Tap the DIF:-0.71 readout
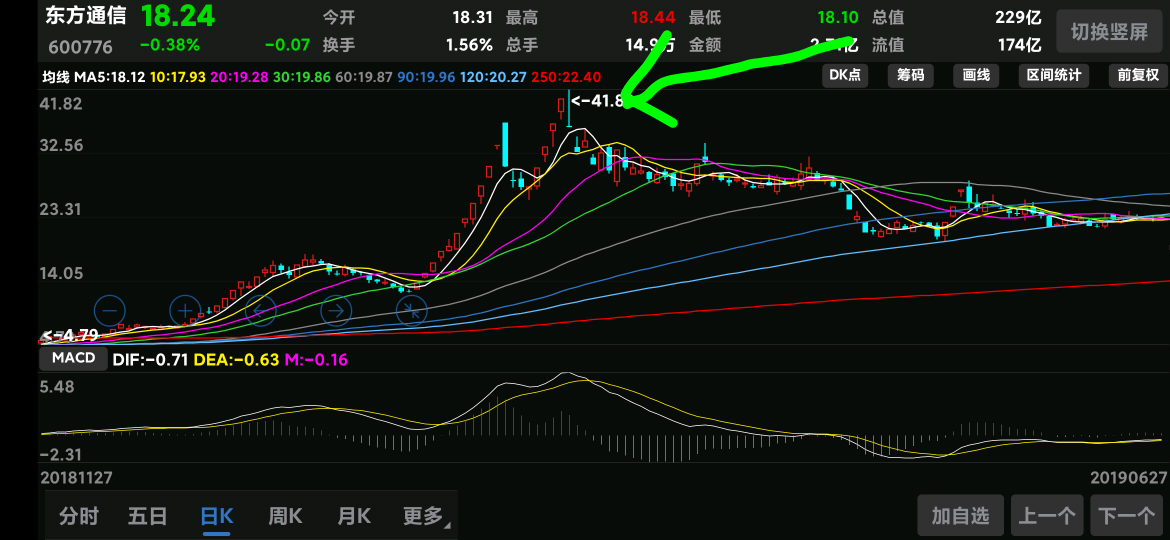Screen dimensions: 1170x540 coord(151,360)
